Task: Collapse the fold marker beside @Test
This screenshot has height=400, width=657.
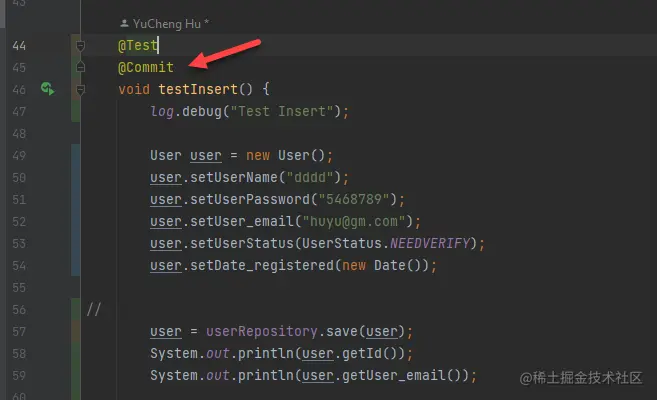Action: point(80,45)
